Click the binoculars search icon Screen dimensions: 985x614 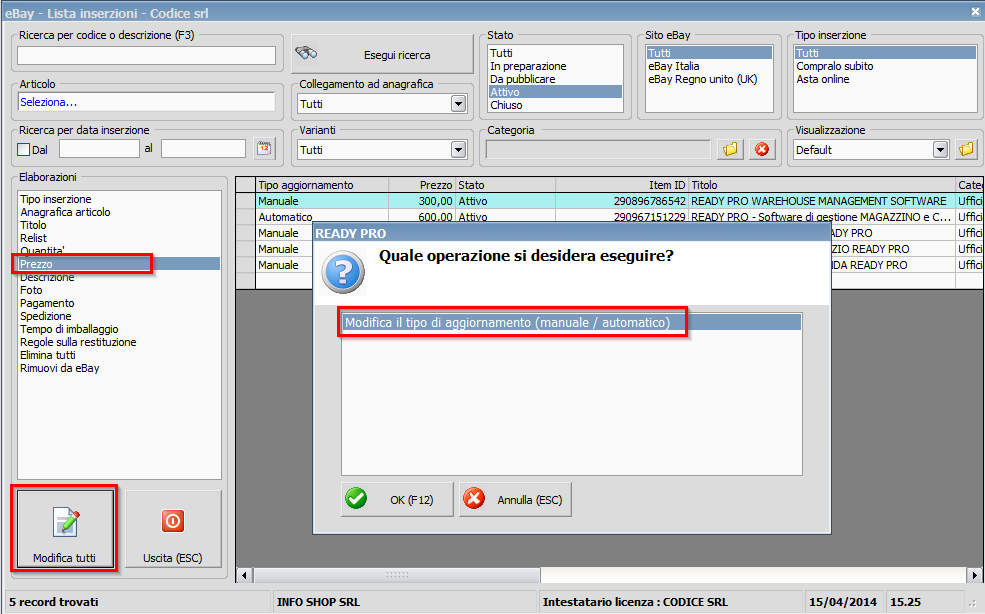pos(306,53)
